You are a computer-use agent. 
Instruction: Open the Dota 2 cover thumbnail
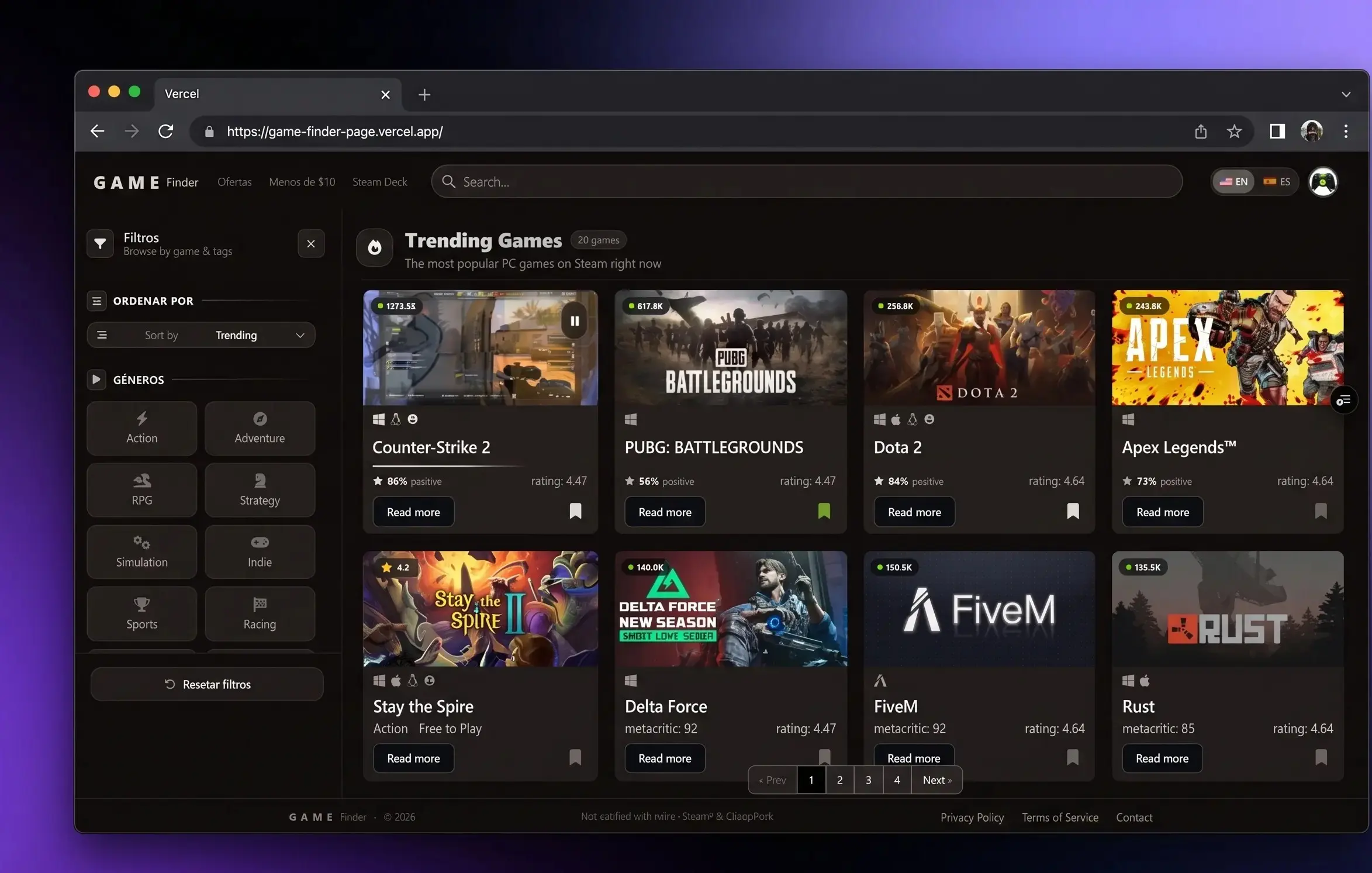tap(979, 348)
